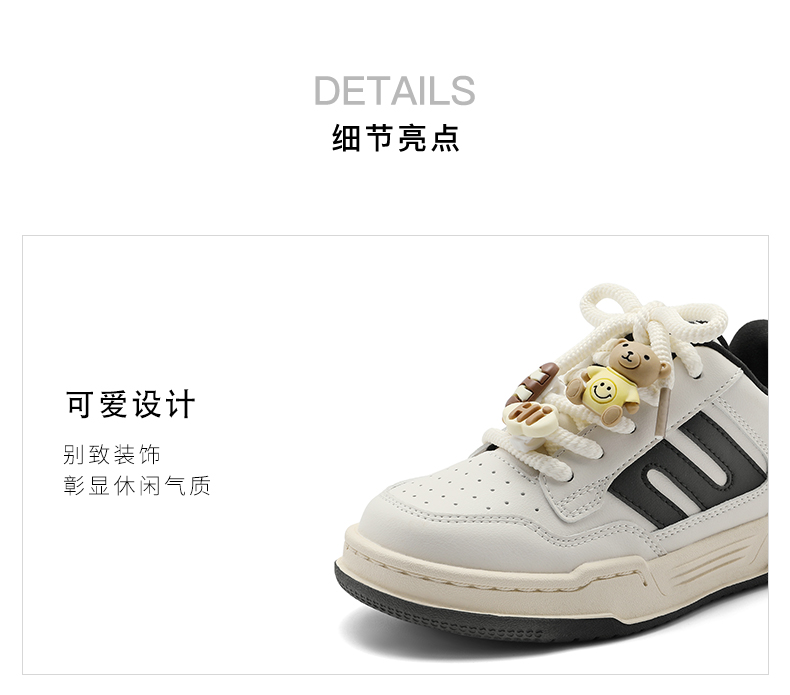Click the bear's brown foot

[612, 416]
